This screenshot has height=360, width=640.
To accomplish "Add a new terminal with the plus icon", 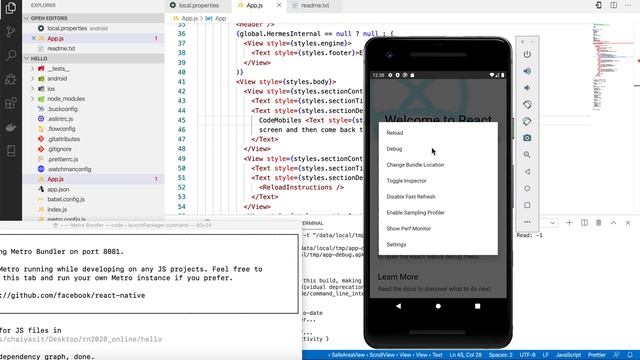I will click(569, 222).
